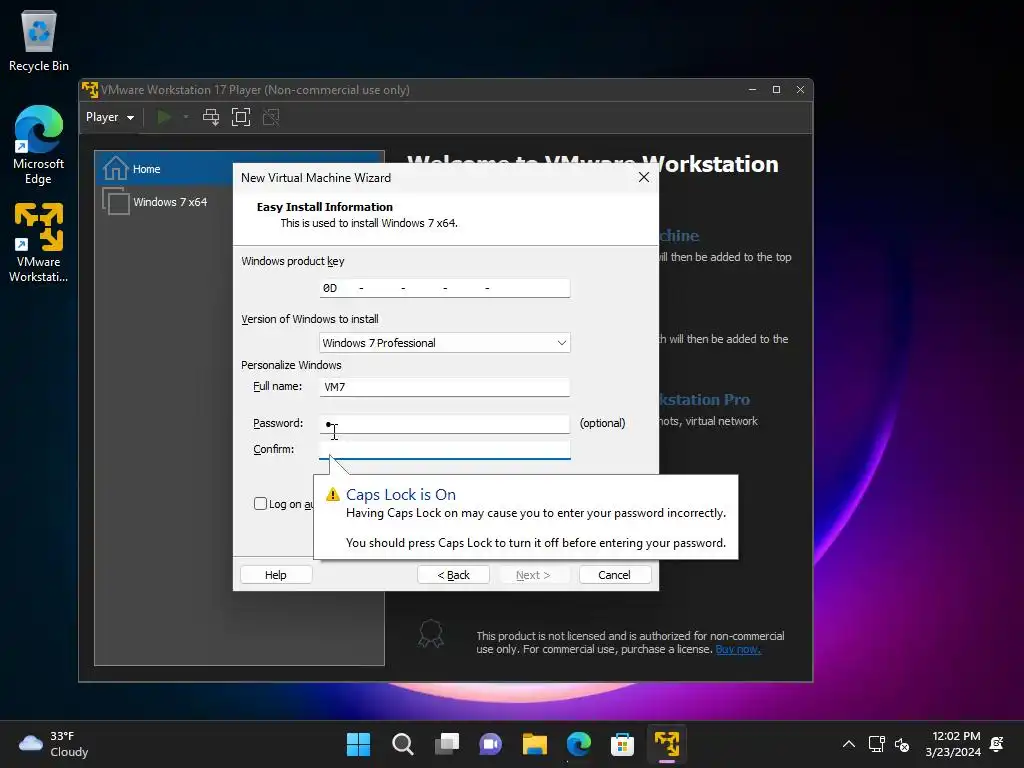Click the VMware title bar logo icon
The height and width of the screenshot is (768, 1024).
90,89
